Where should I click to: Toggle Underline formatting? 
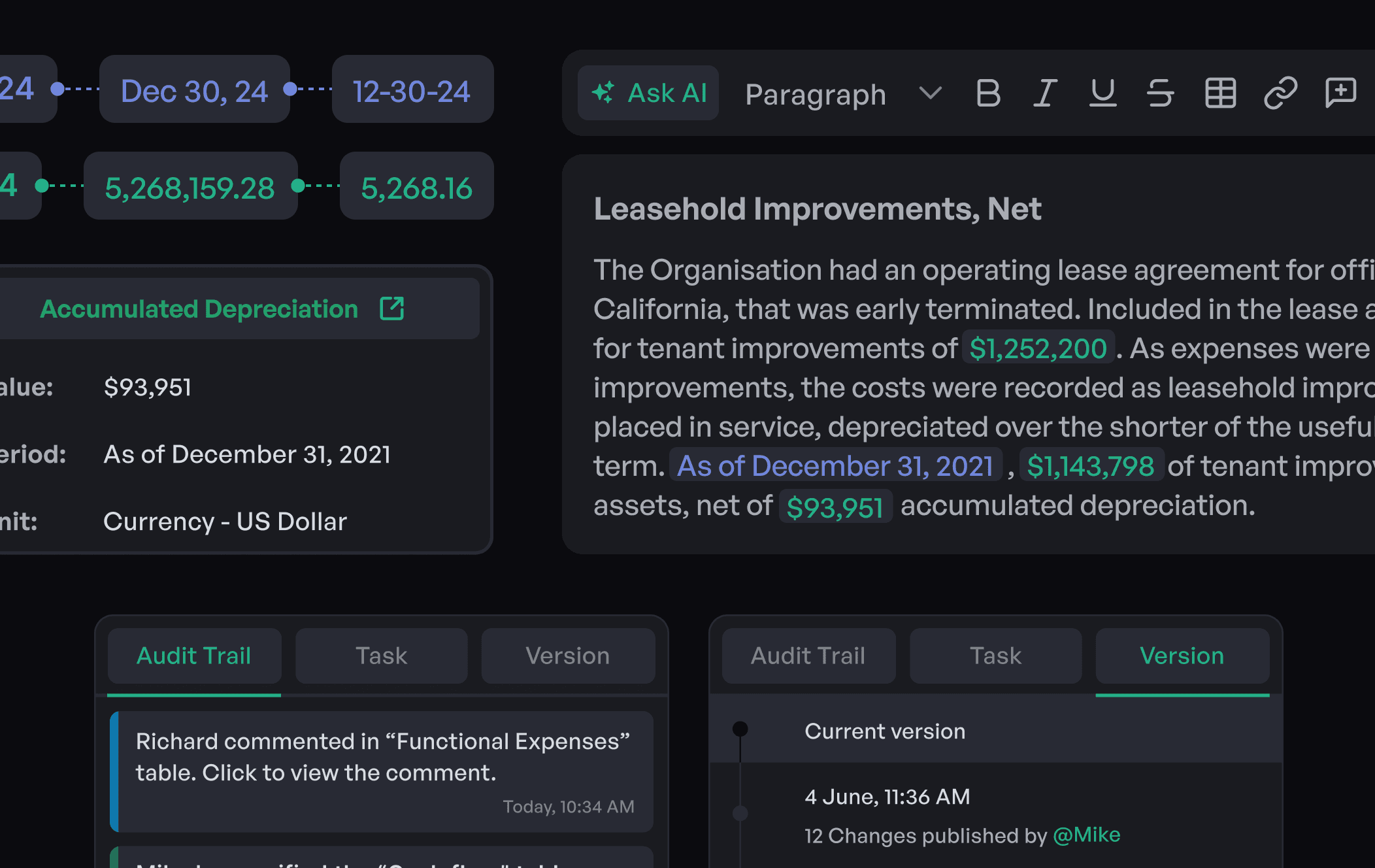1102,93
